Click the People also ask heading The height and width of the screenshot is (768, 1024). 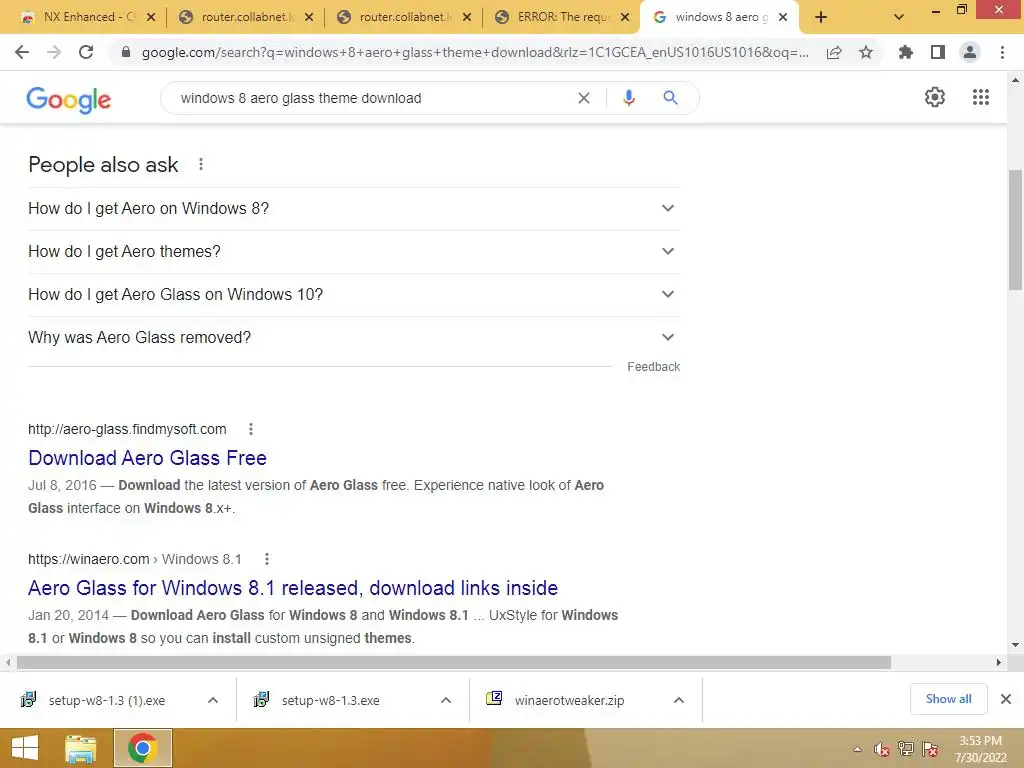tap(103, 165)
